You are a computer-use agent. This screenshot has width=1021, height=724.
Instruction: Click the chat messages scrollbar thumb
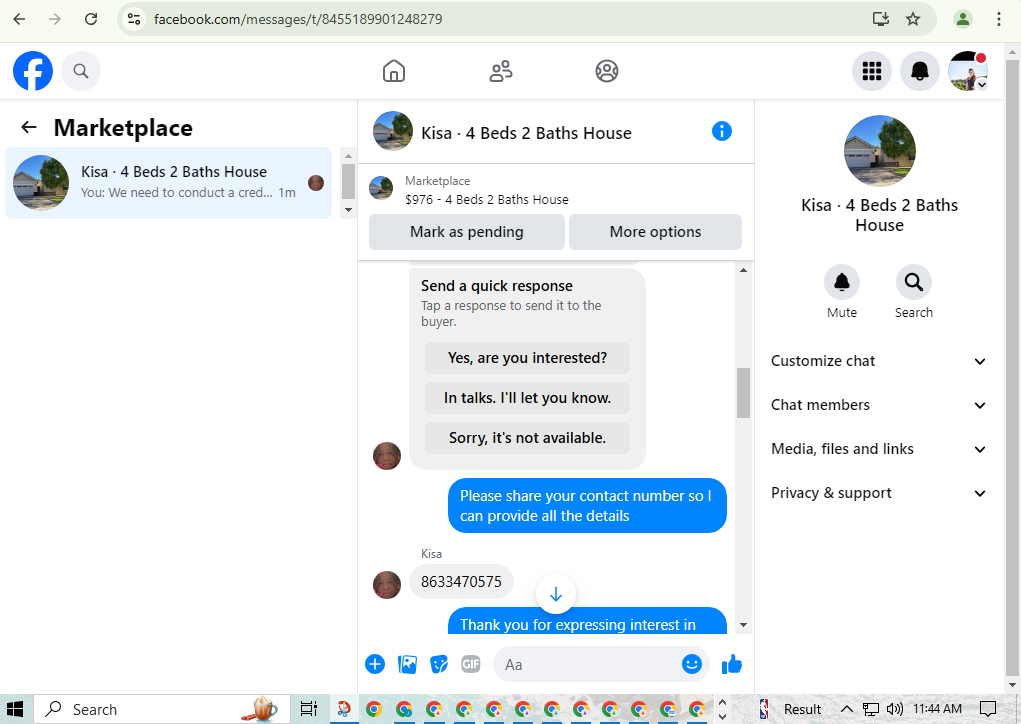coord(744,393)
